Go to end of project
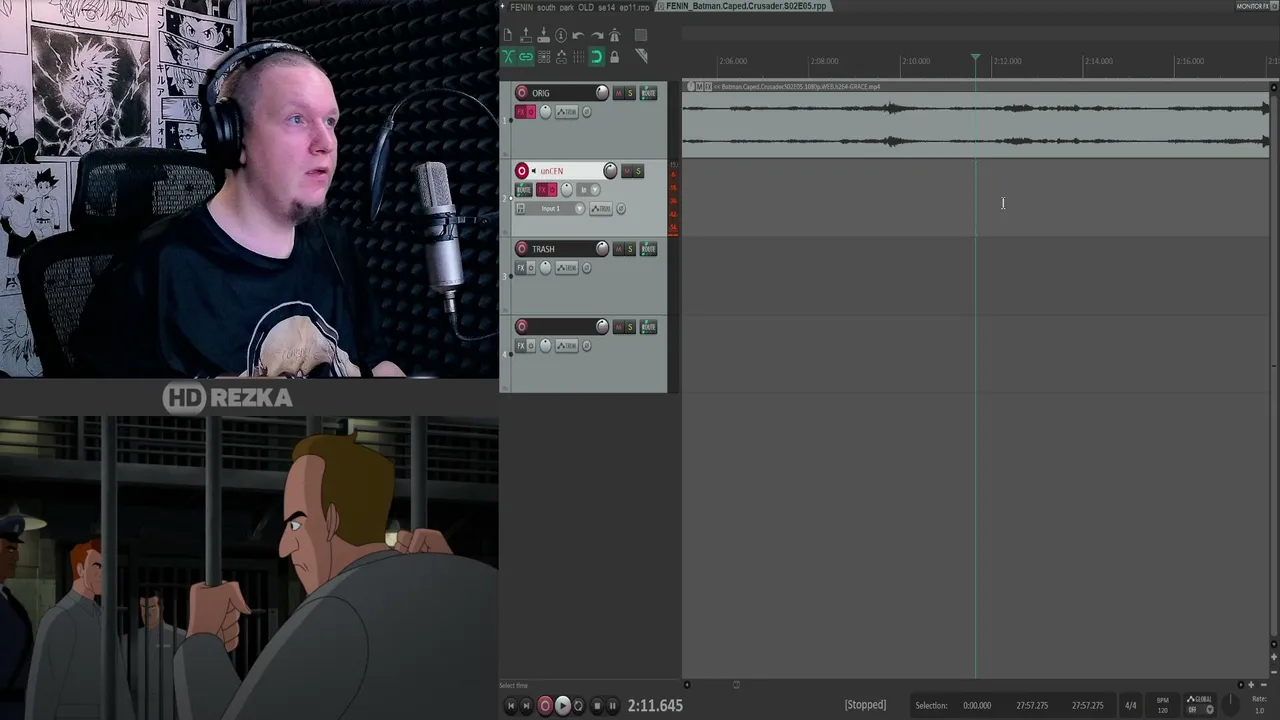 (527, 706)
